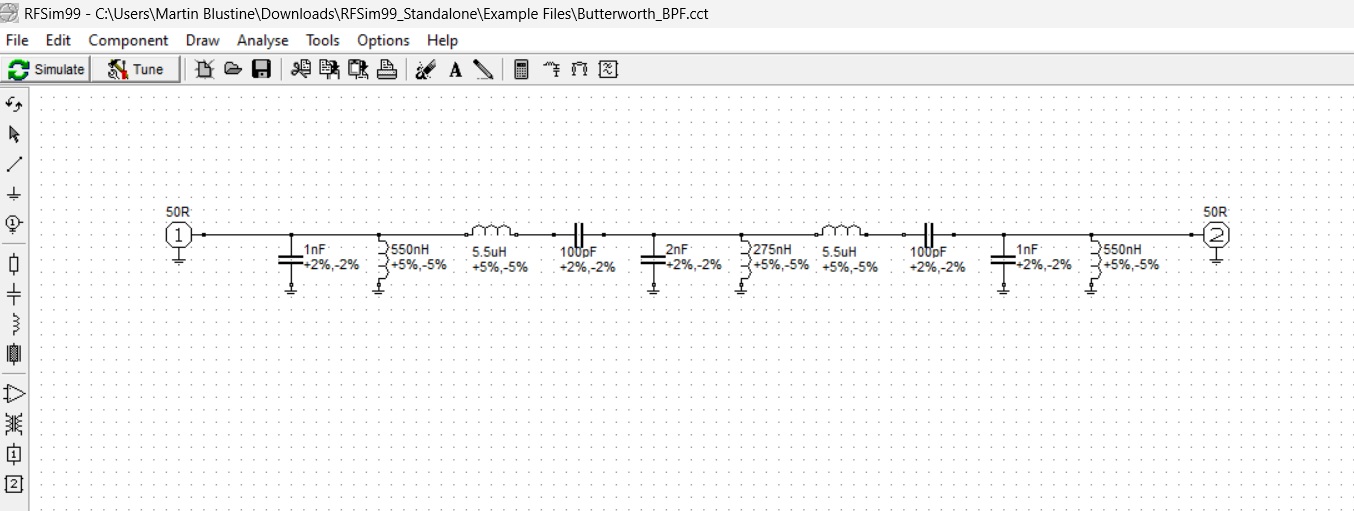Click the cut scissors toolbar icon
The image size is (1354, 511).
click(300, 69)
